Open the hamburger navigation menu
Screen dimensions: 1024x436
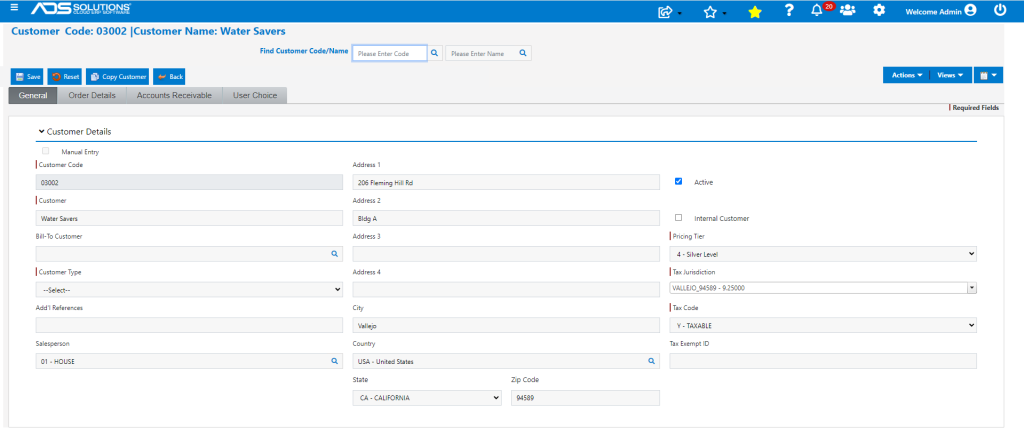[14, 8]
